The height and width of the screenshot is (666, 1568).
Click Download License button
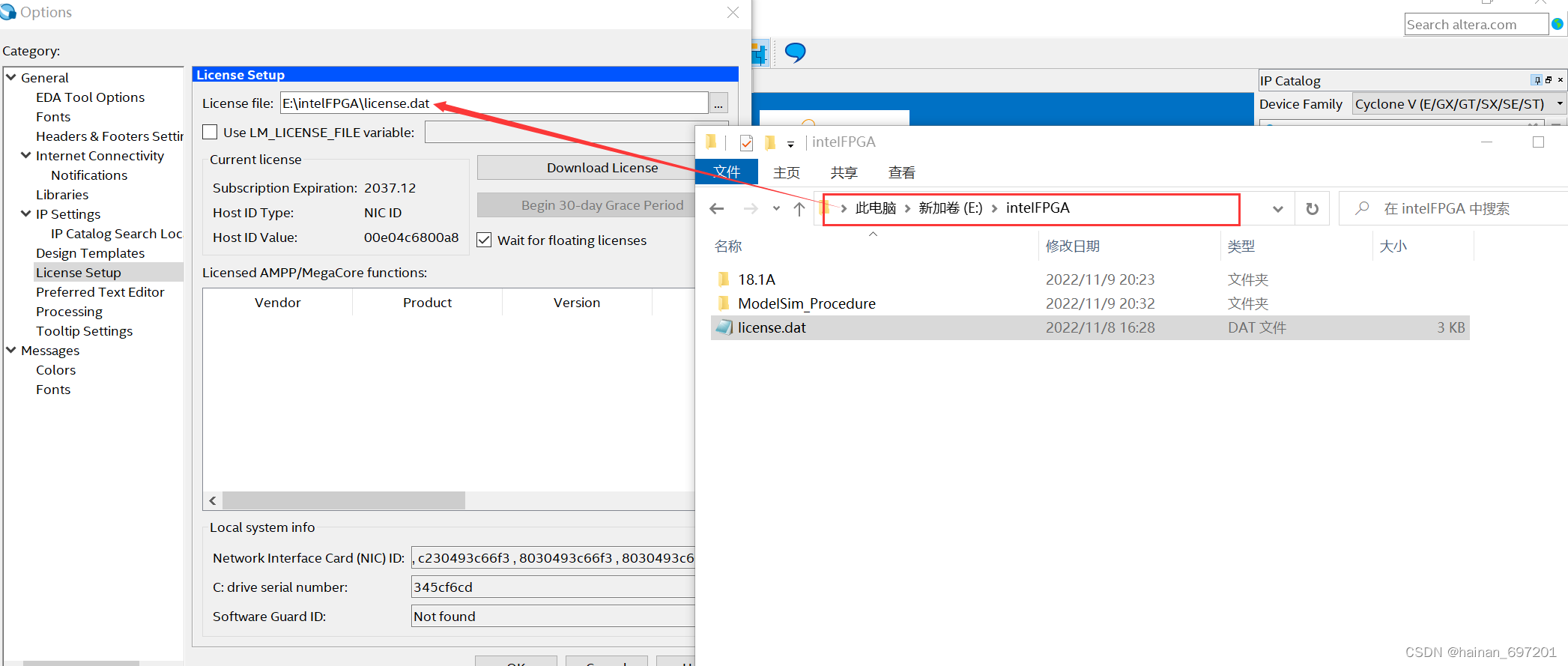pos(587,168)
